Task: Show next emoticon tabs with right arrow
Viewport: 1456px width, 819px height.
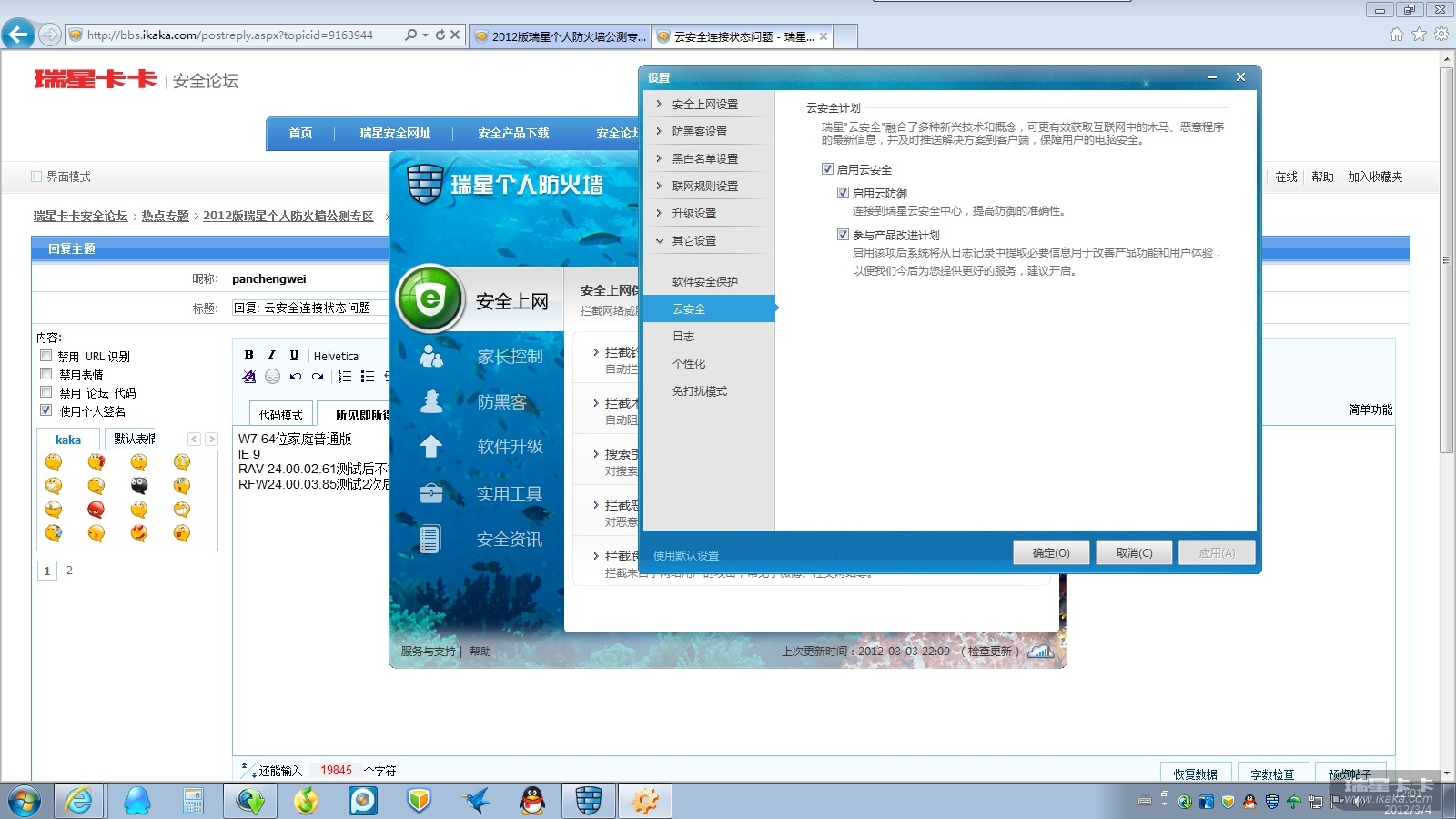Action: 211,439
